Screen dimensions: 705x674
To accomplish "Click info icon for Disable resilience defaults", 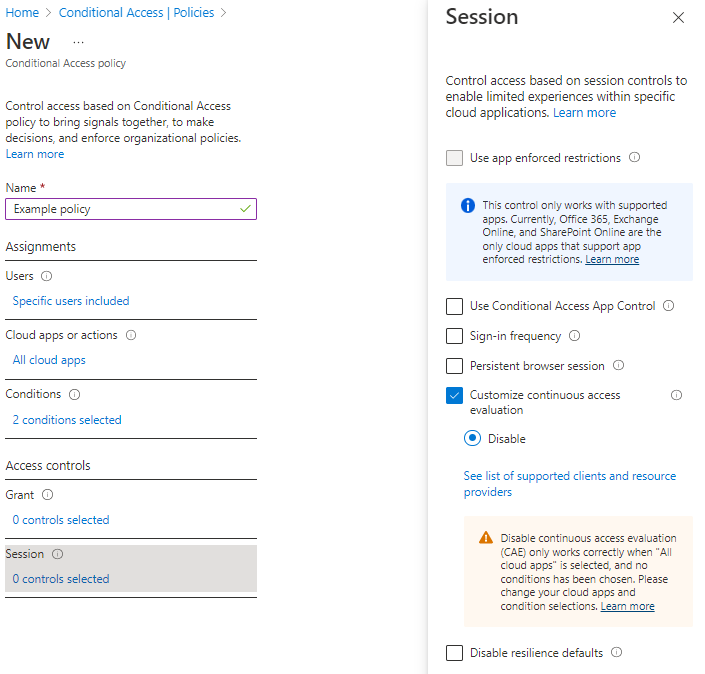I will [616, 653].
